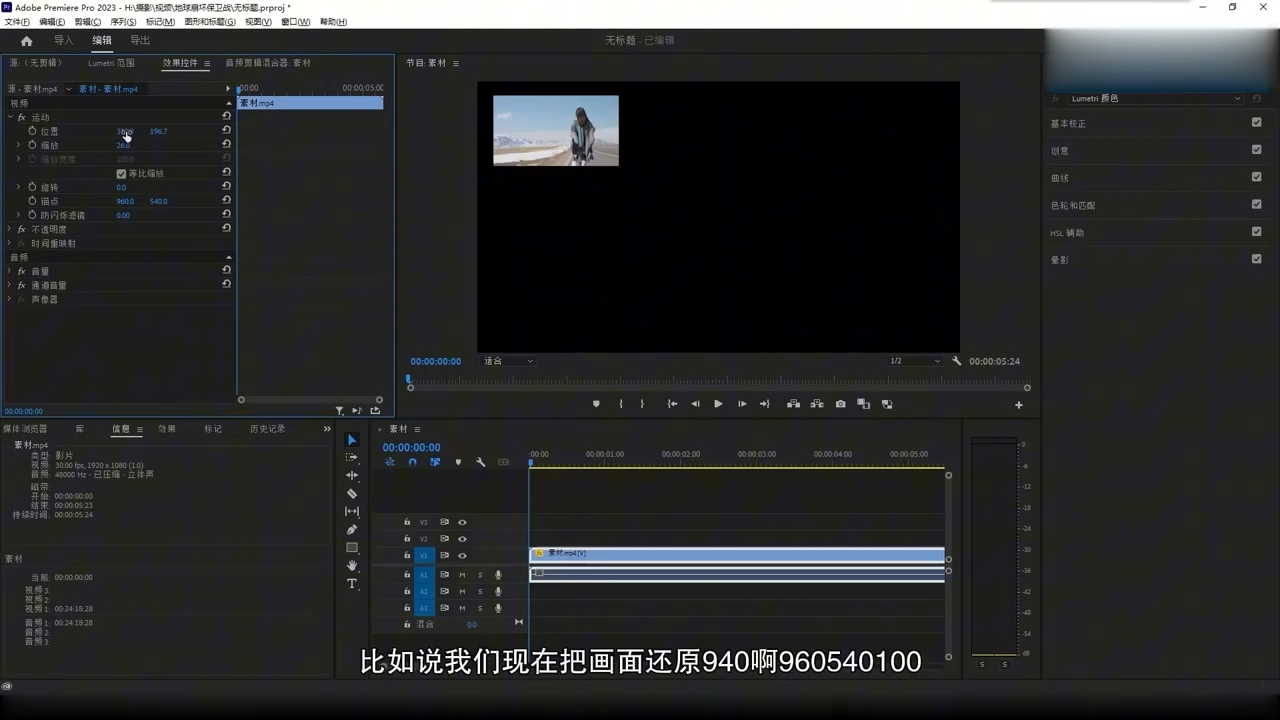The width and height of the screenshot is (1280, 720).
Task: Open the 1/2 playback resolution dropdown
Action: [x=913, y=361]
